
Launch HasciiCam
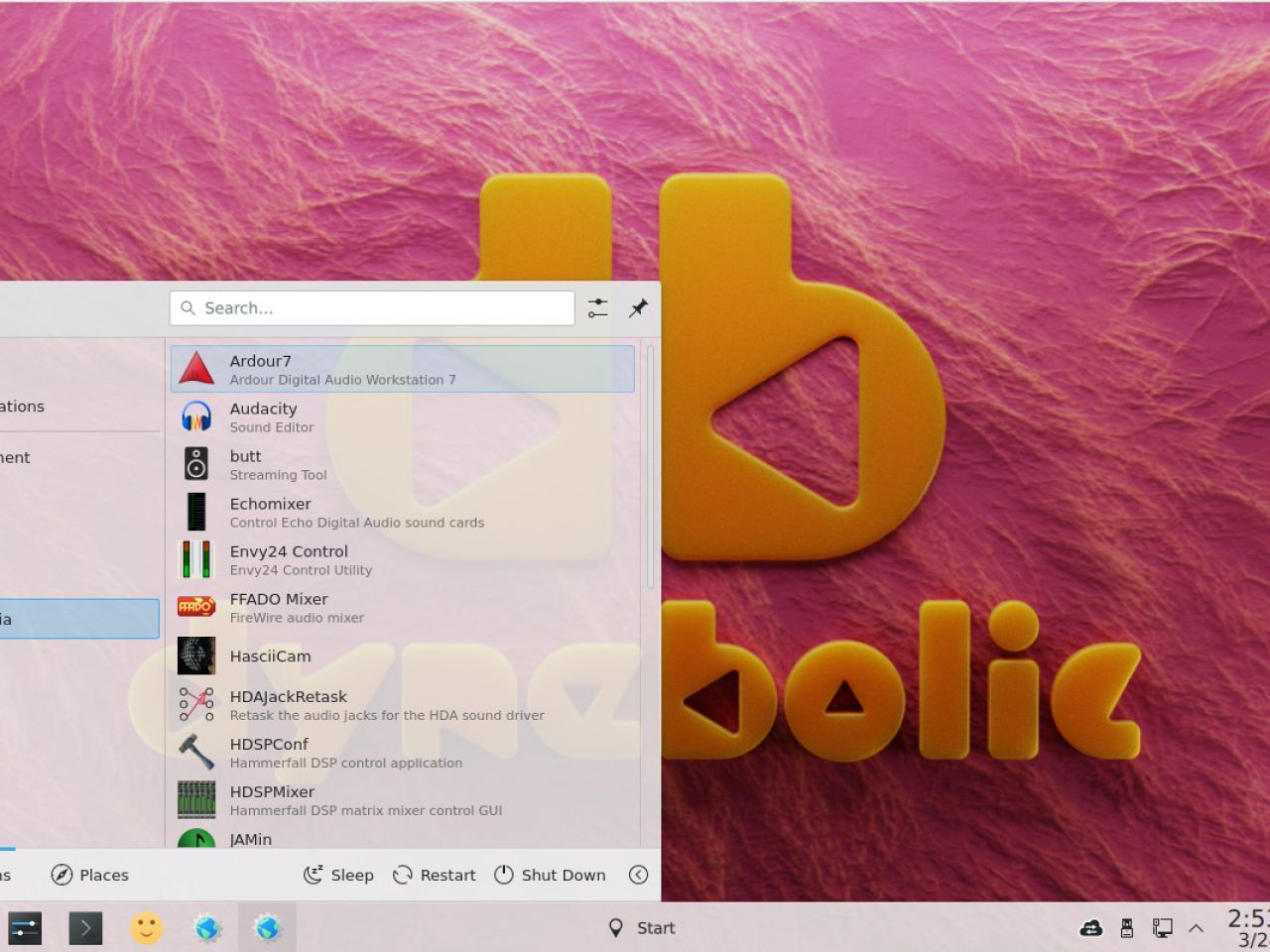[x=402, y=655]
